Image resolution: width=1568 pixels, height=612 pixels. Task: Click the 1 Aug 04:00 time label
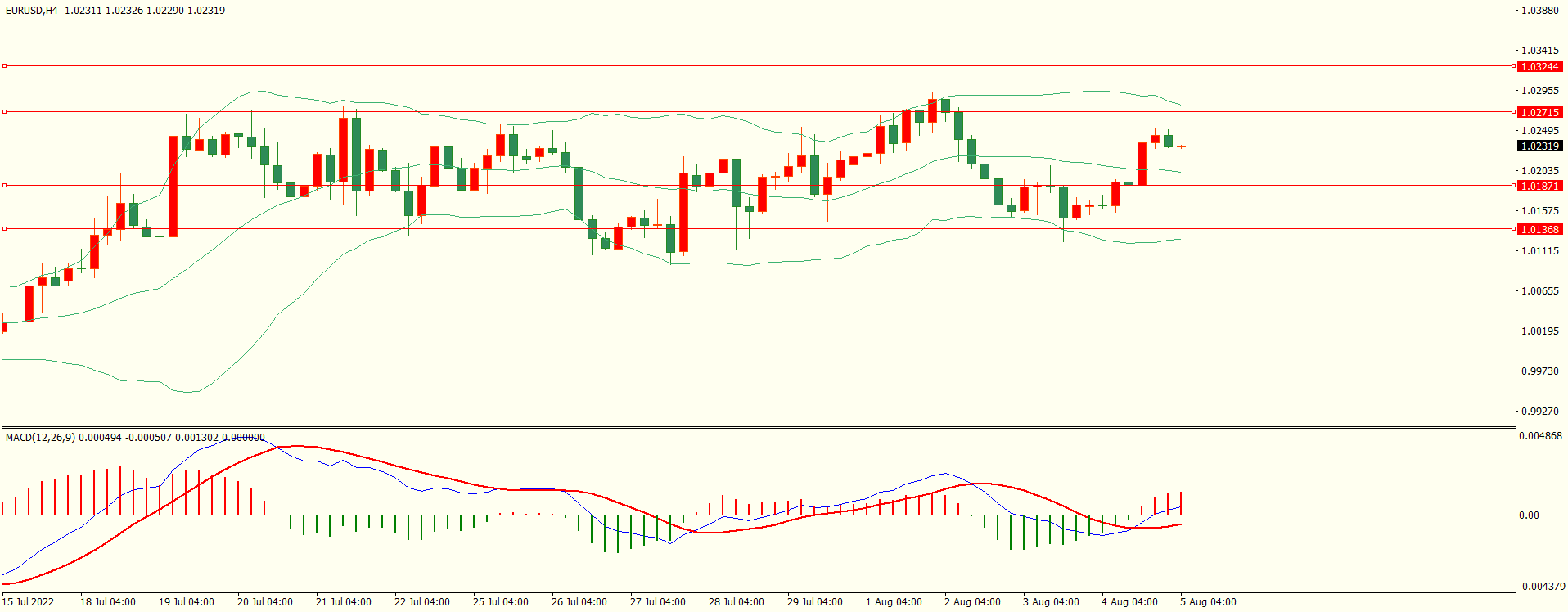coord(894,601)
